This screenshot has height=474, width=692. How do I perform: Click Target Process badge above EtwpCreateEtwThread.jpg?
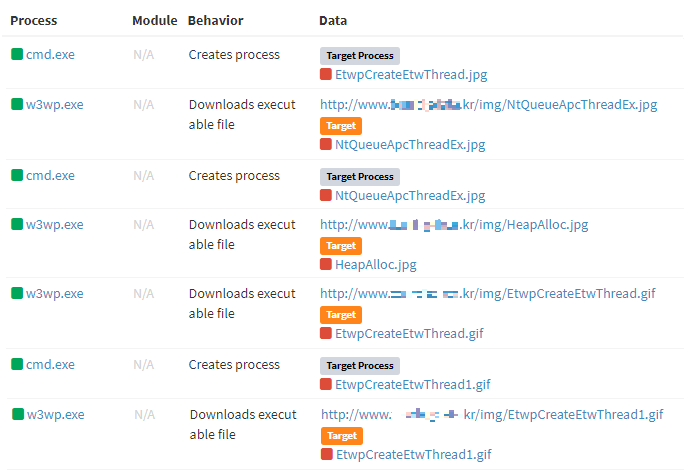[x=359, y=56]
